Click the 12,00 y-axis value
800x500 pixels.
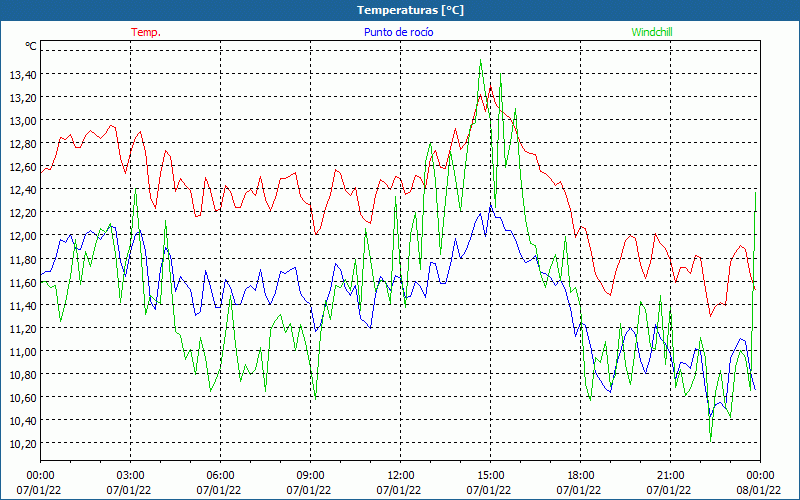(x=23, y=236)
